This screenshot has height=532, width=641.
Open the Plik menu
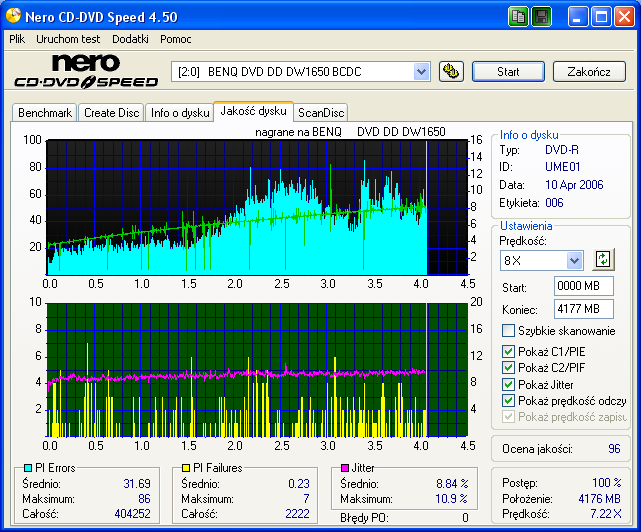[x=17, y=39]
